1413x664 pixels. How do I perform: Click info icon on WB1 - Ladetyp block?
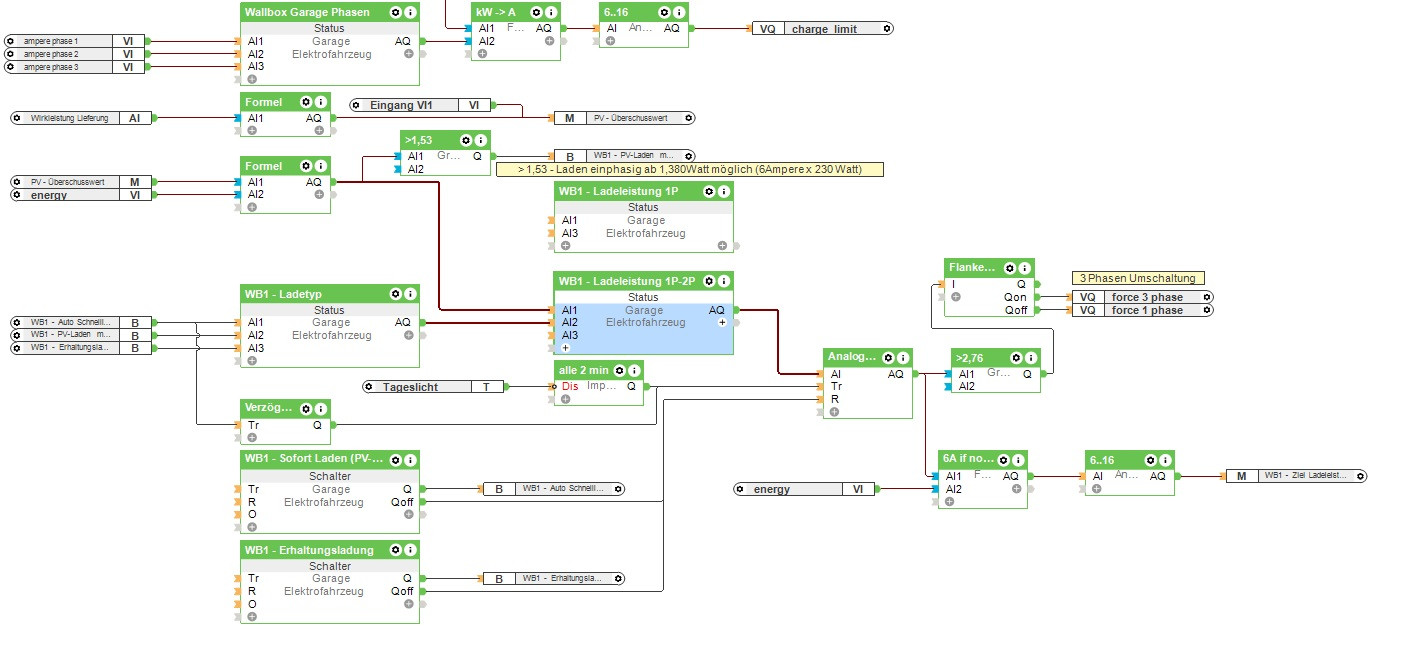coord(410,294)
